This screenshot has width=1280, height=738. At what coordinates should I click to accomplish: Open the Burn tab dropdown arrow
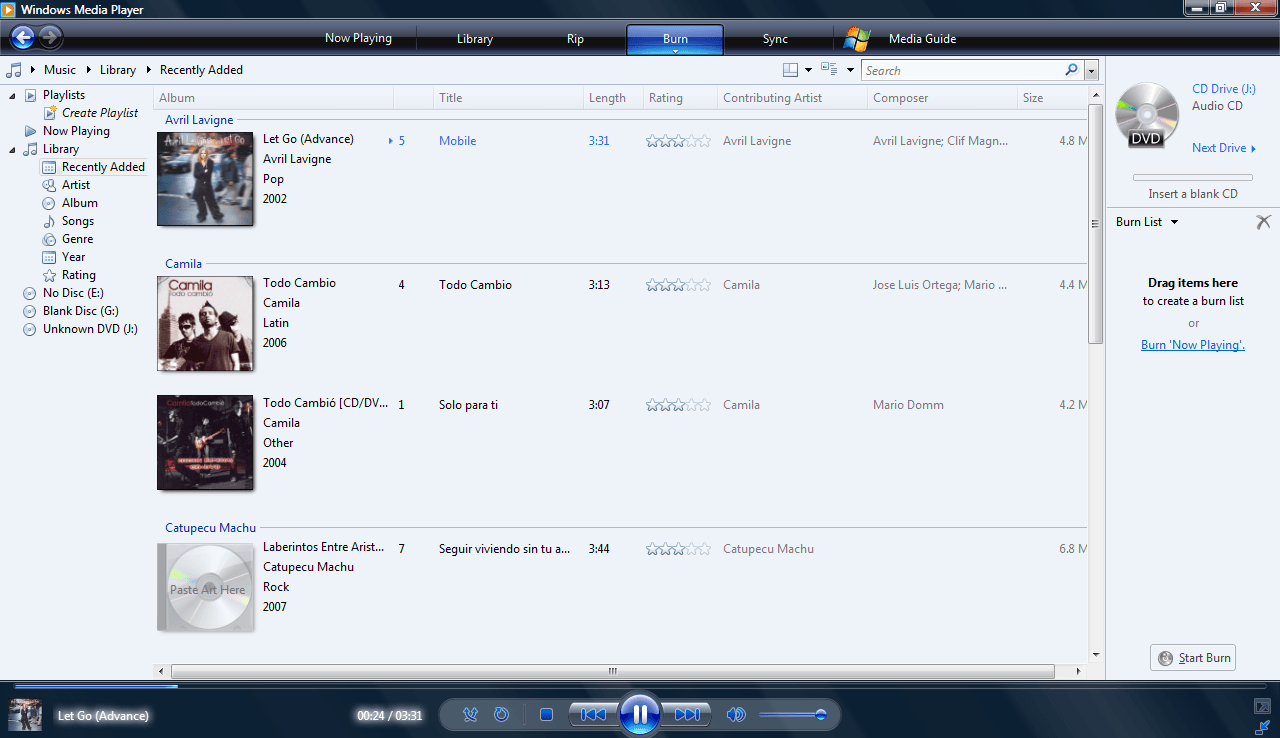[675, 50]
